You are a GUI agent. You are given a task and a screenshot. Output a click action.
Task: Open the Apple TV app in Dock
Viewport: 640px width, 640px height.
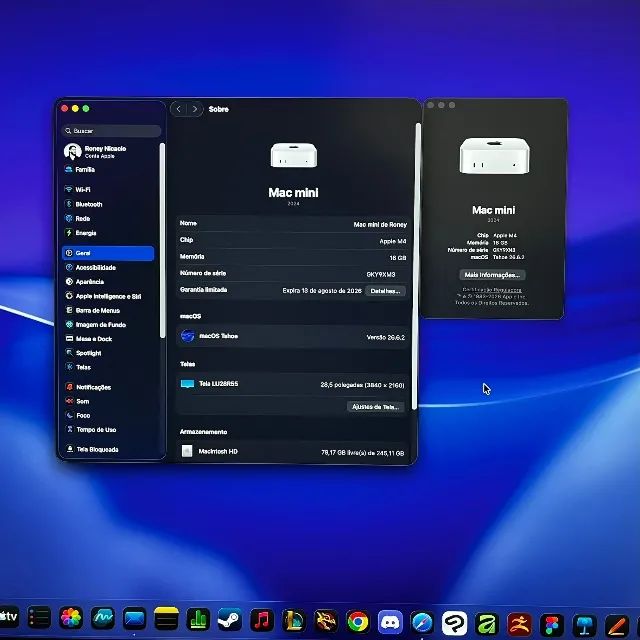[x=8, y=617]
